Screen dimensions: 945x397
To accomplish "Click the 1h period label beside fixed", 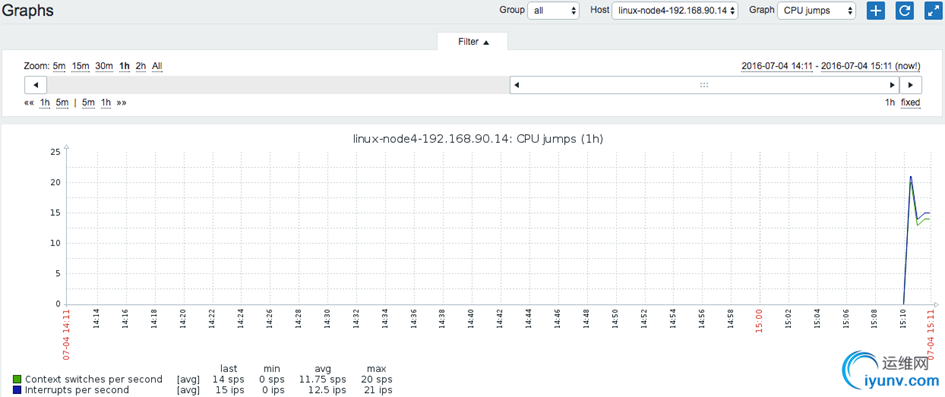I will tap(890, 102).
